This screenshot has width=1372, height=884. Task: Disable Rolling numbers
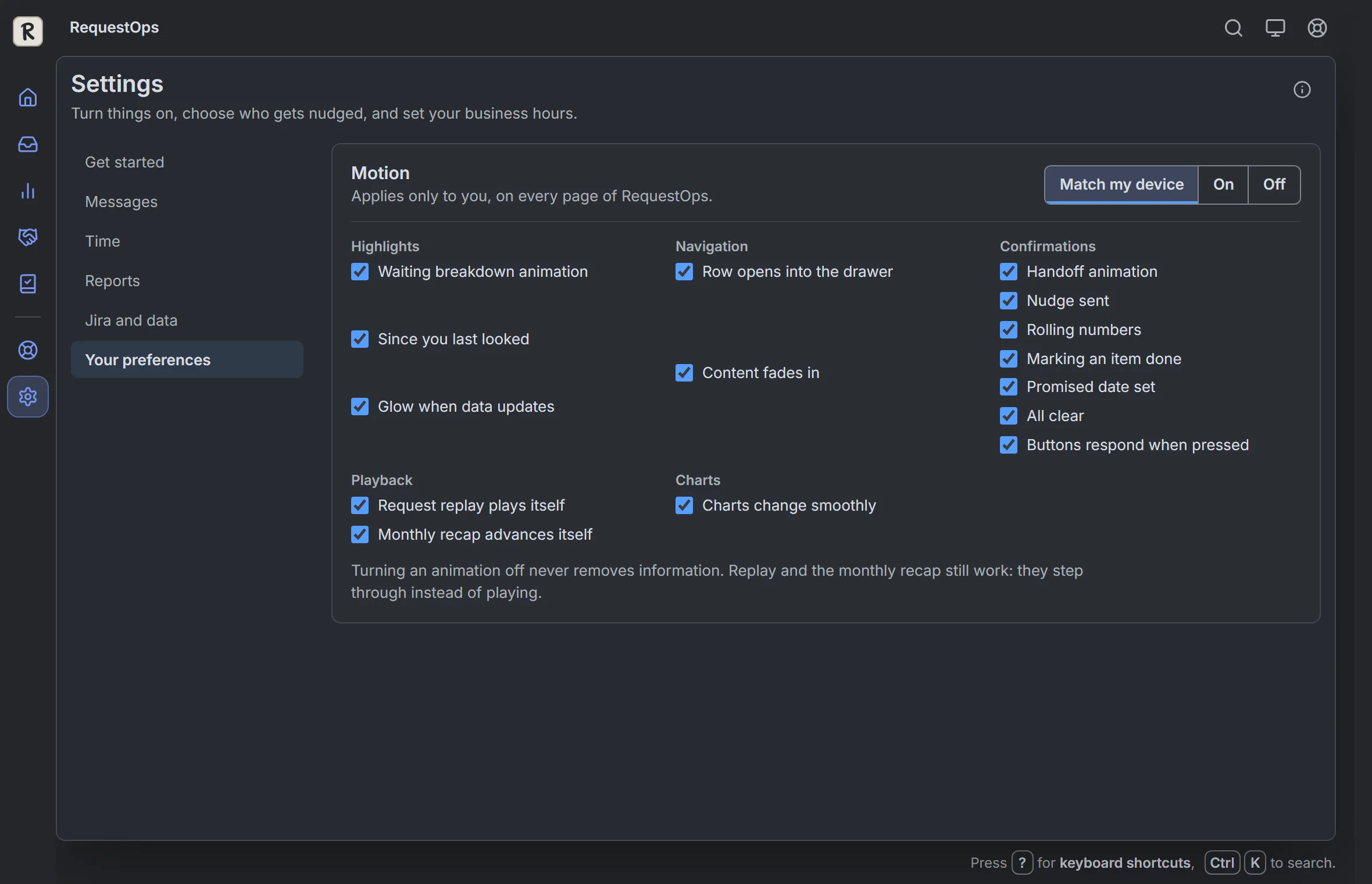[x=1009, y=330]
